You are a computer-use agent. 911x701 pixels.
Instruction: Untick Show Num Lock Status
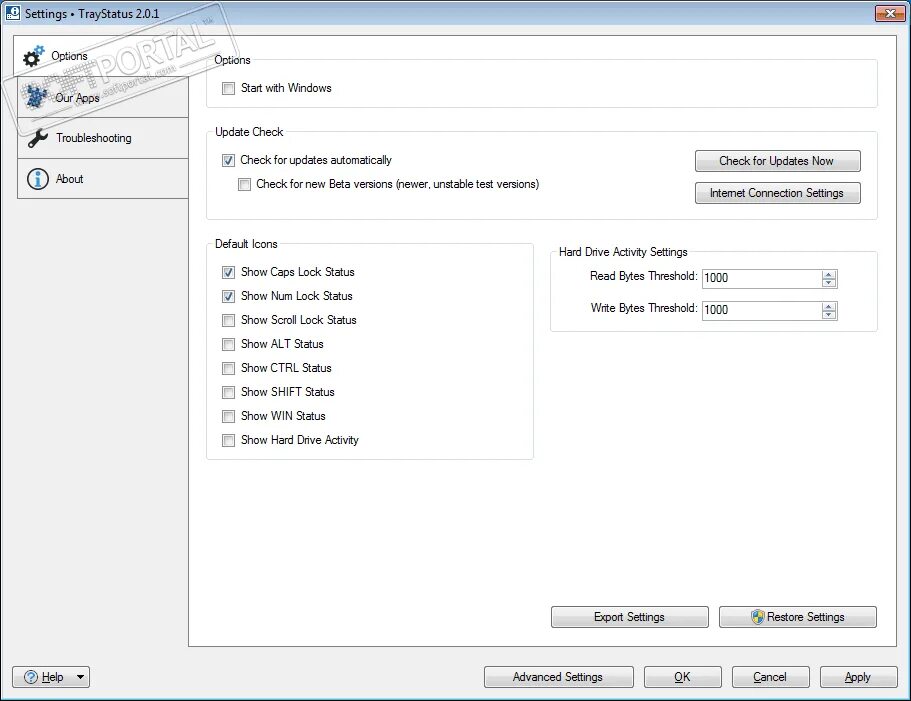pos(228,296)
